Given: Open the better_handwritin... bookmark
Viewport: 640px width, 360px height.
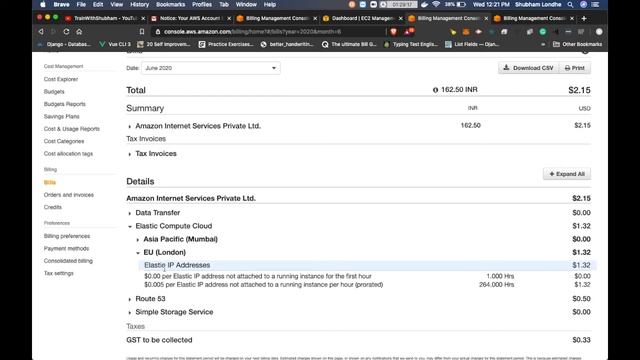Looking at the screenshot, I should click(x=287, y=44).
